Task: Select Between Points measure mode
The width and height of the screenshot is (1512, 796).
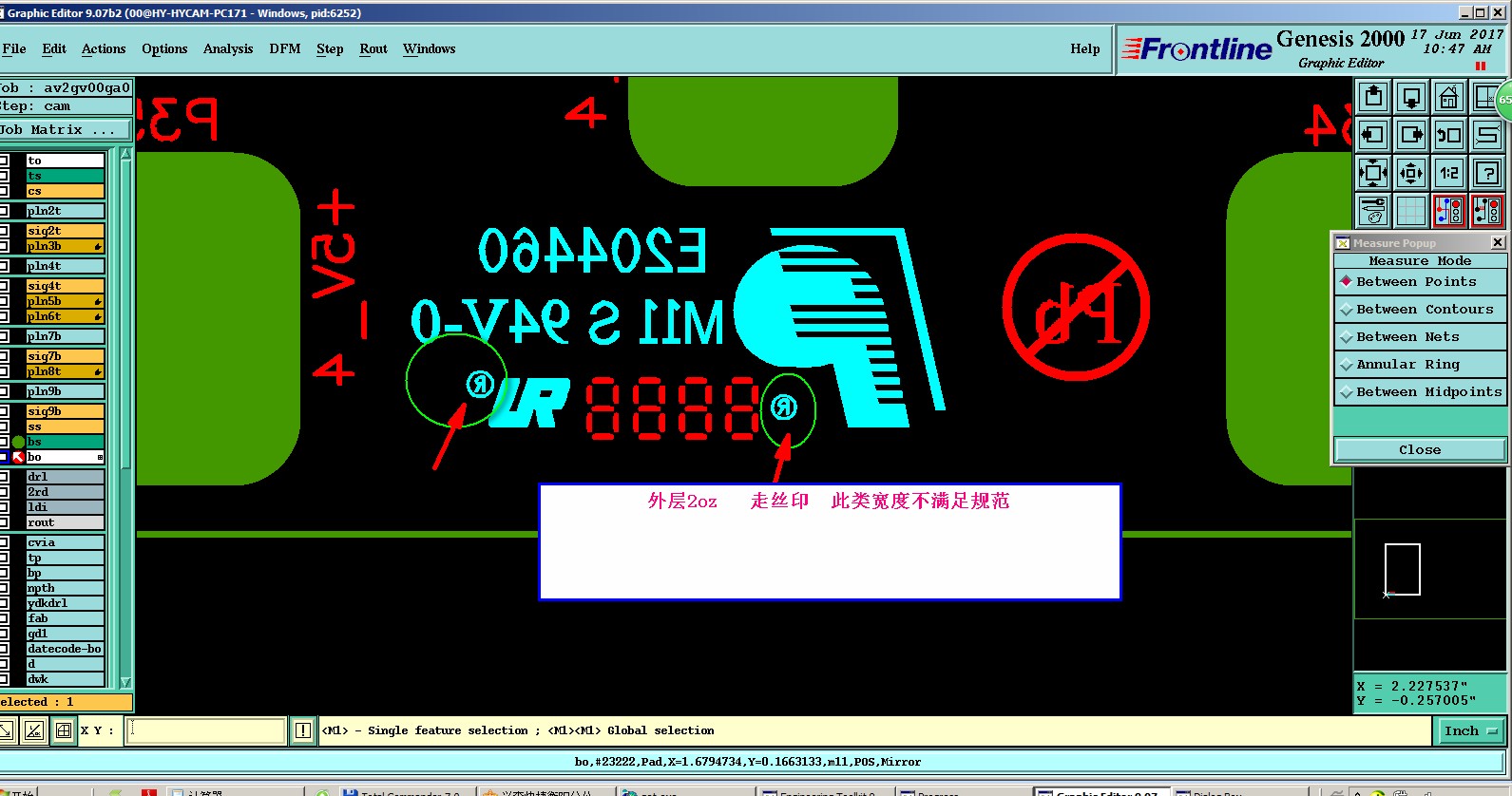Action: coord(1420,282)
